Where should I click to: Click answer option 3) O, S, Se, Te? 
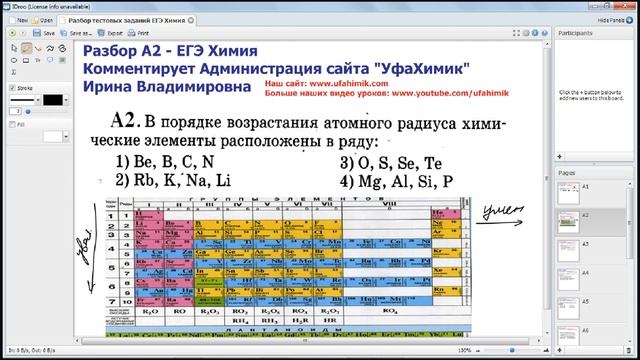[x=391, y=163]
